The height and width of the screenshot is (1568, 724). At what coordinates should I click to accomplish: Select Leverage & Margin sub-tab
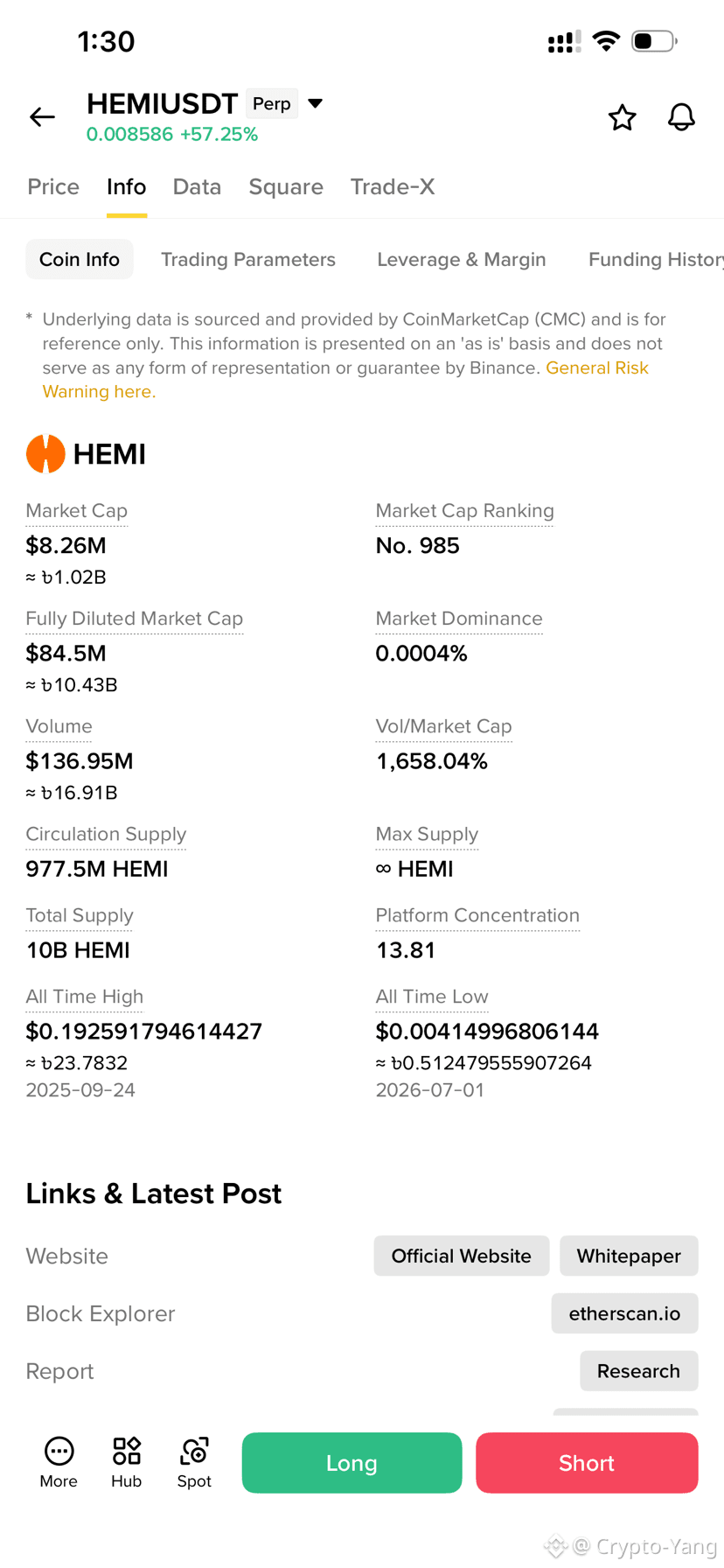click(x=462, y=259)
